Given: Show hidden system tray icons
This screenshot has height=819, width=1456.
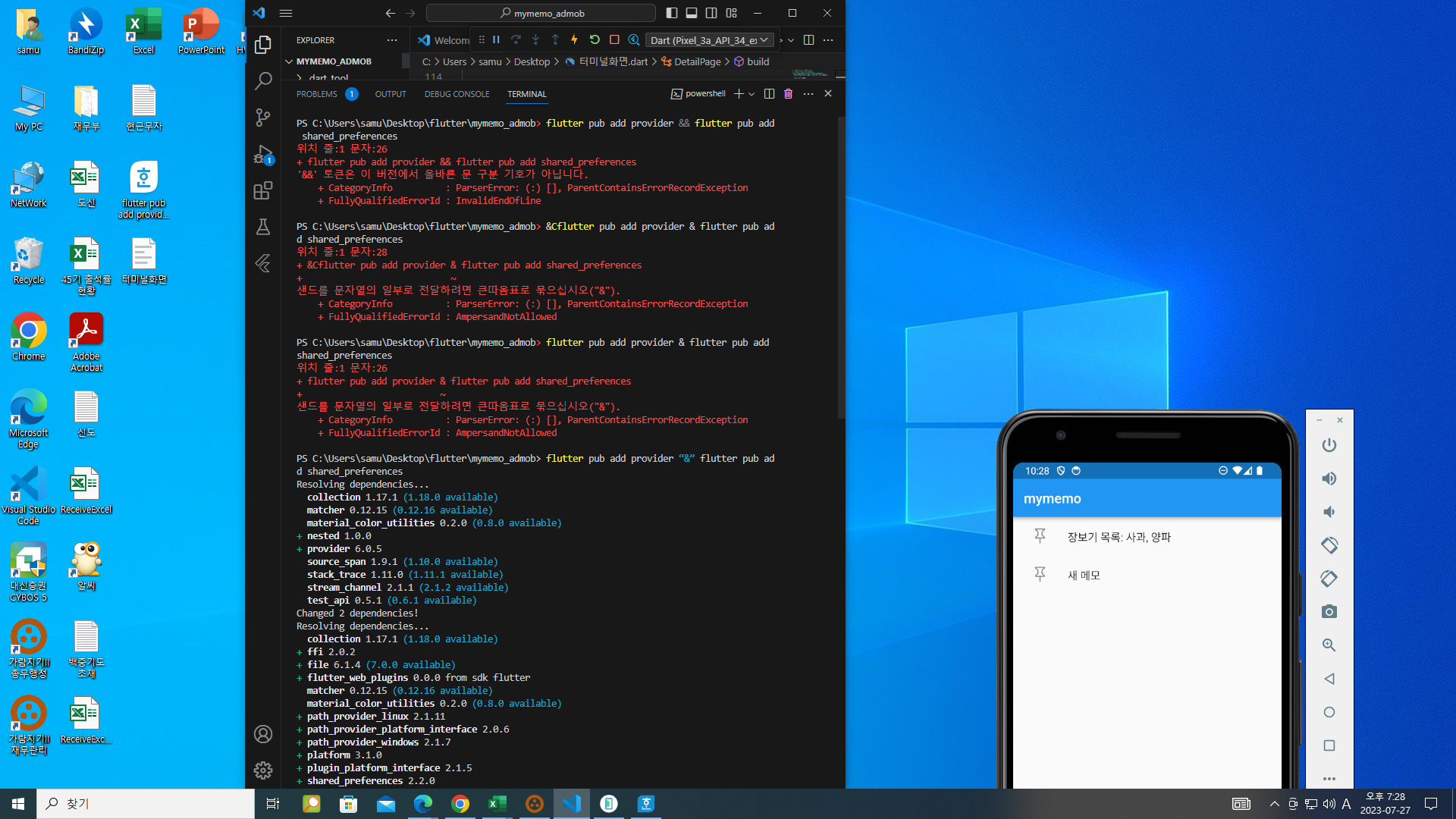Looking at the screenshot, I should [1274, 804].
